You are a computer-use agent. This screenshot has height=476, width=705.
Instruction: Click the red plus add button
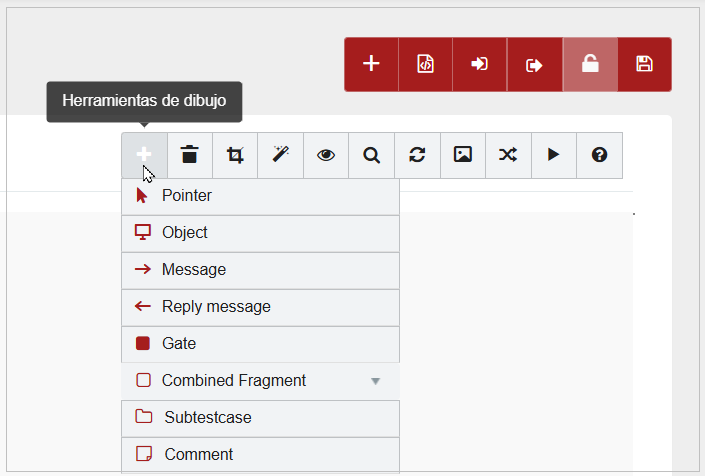[x=371, y=65]
